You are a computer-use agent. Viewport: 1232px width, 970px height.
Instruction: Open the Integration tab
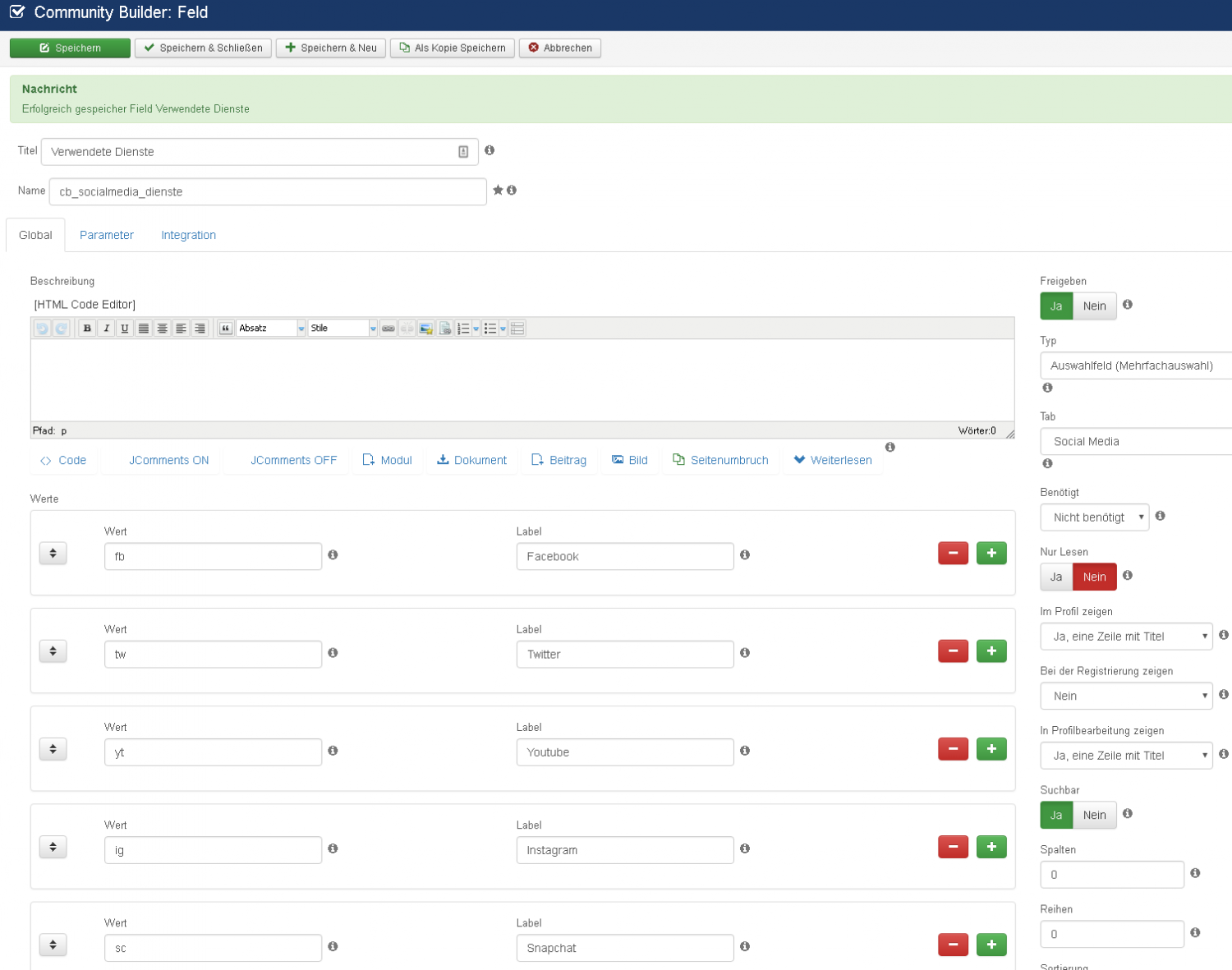point(188,235)
